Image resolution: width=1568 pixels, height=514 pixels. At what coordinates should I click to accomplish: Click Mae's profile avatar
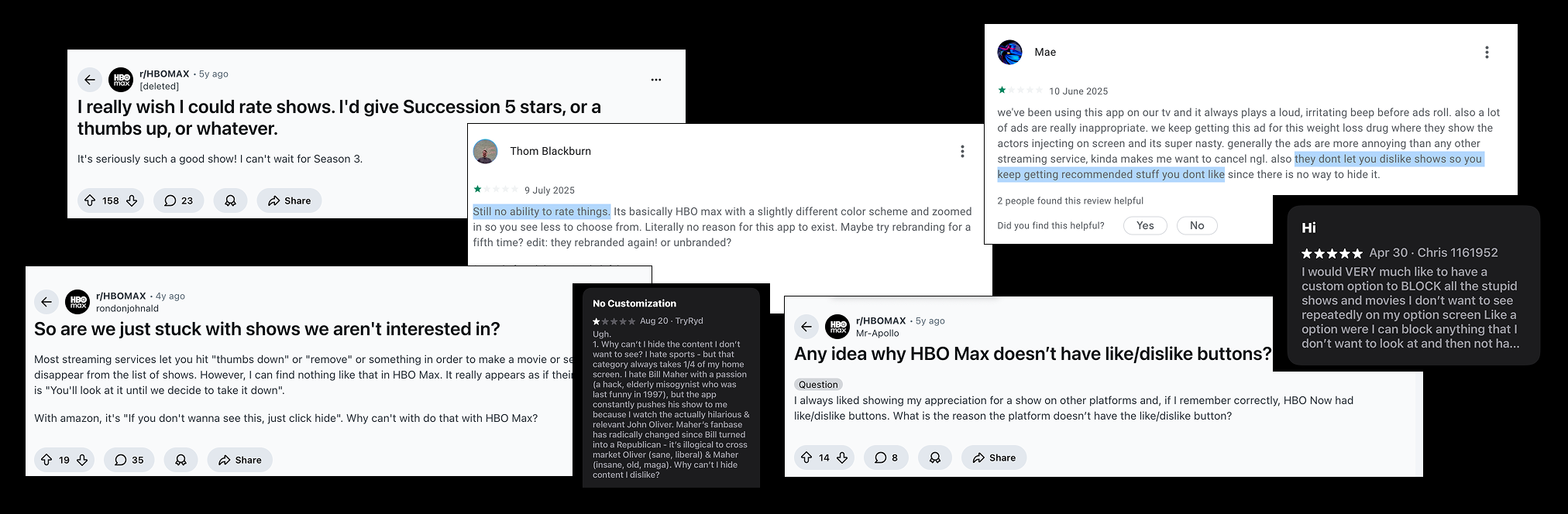tap(1010, 52)
